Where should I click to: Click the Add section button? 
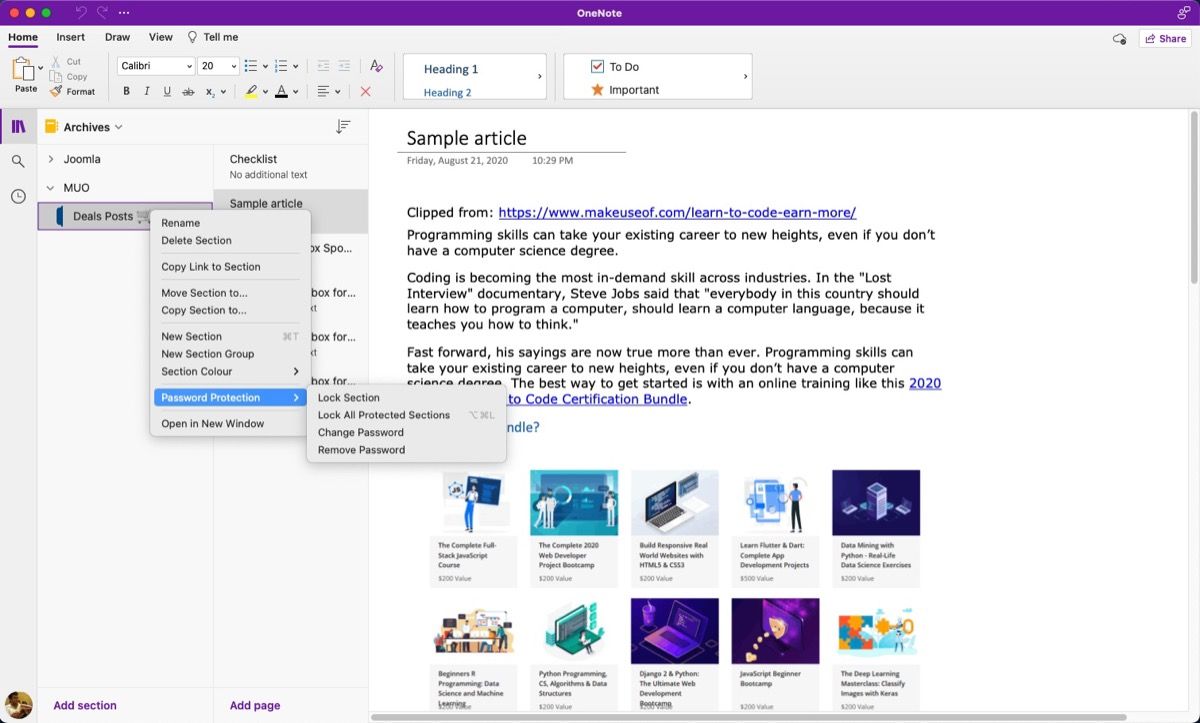pyautogui.click(x=84, y=705)
